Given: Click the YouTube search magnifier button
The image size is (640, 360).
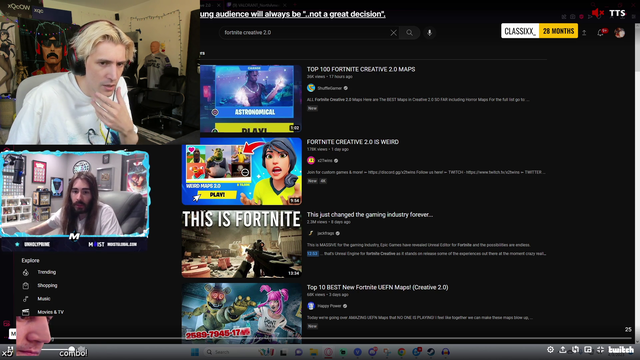Looking at the screenshot, I should coord(409,33).
